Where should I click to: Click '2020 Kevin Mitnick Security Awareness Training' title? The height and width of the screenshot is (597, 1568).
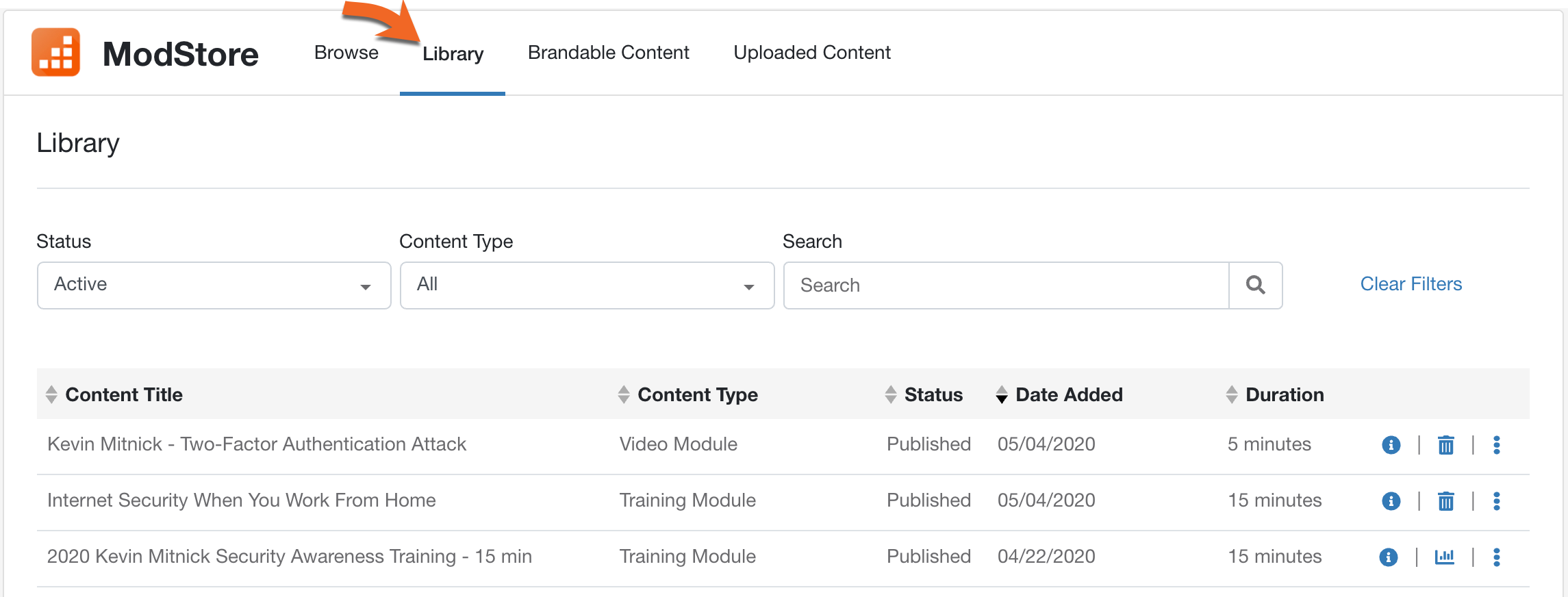pos(290,557)
